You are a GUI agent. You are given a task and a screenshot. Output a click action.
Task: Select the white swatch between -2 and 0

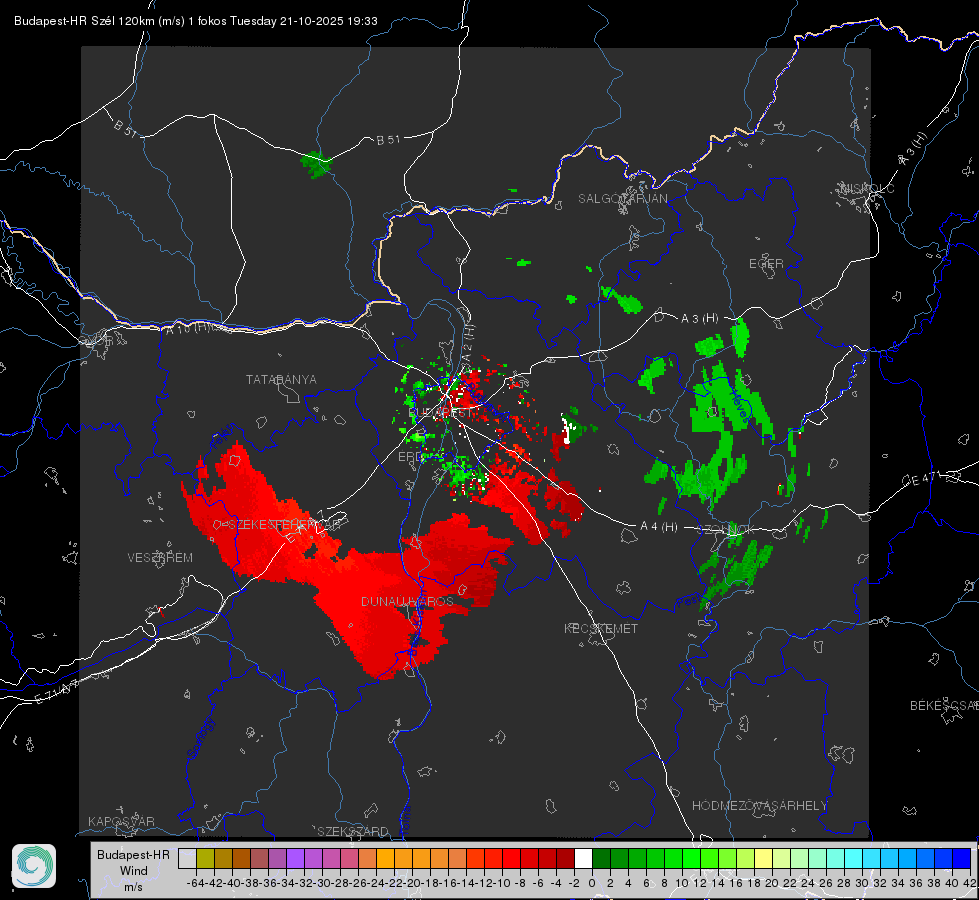583,858
